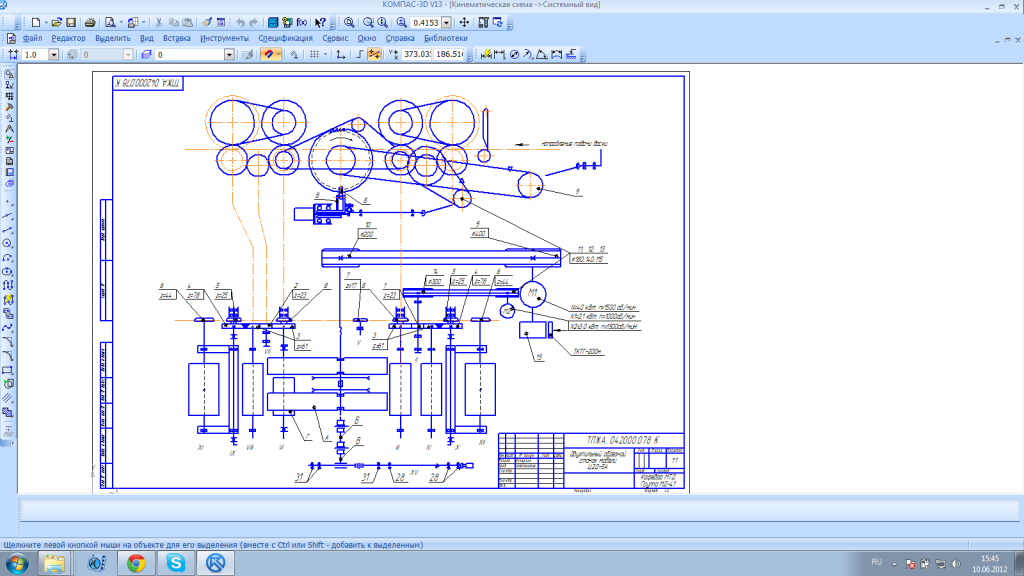The height and width of the screenshot is (576, 1024).
Task: Open the zoom scale dropdown list
Action: click(x=447, y=23)
